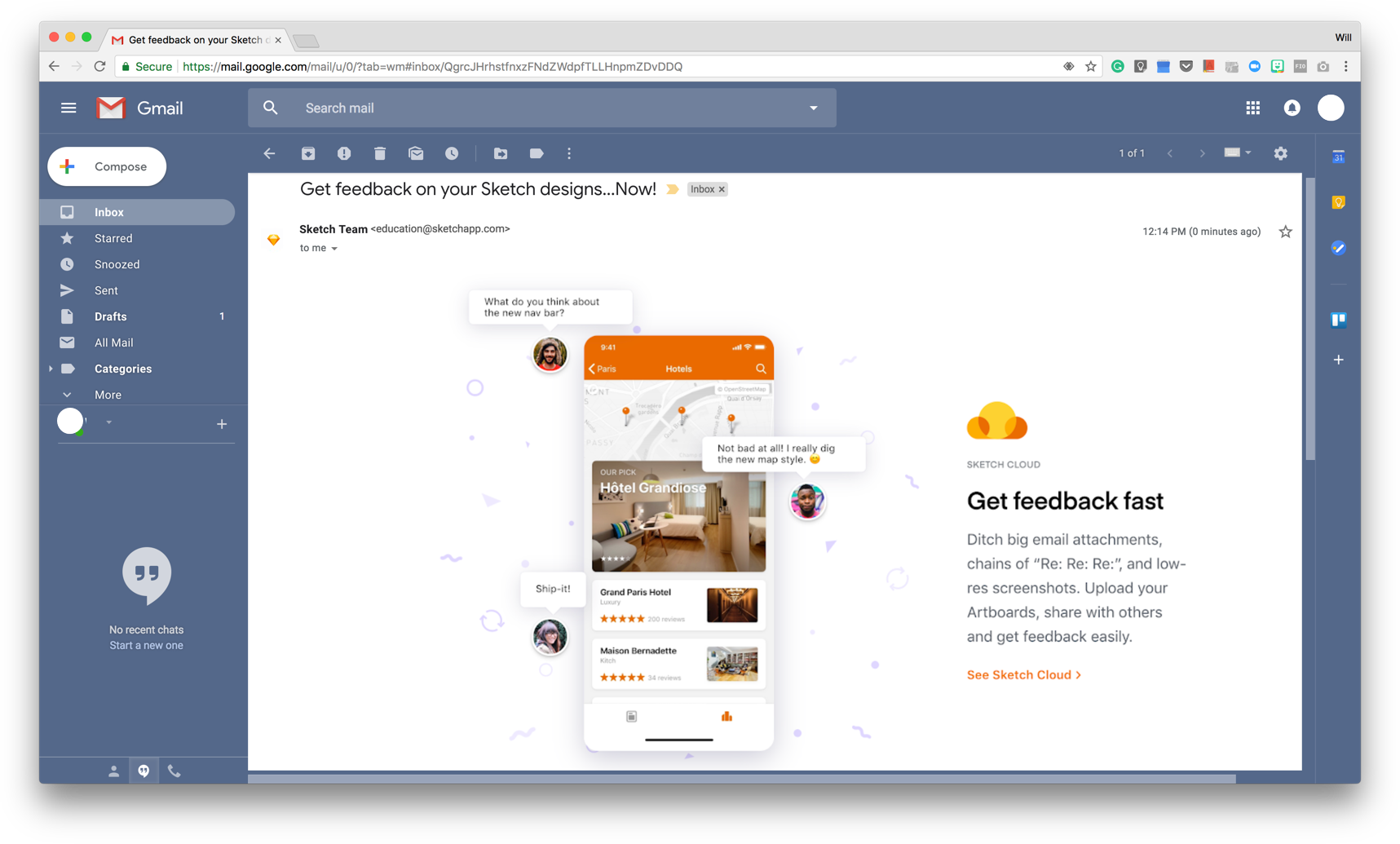The width and height of the screenshot is (1400, 844).
Task: Report this email as spam
Action: coord(344,153)
